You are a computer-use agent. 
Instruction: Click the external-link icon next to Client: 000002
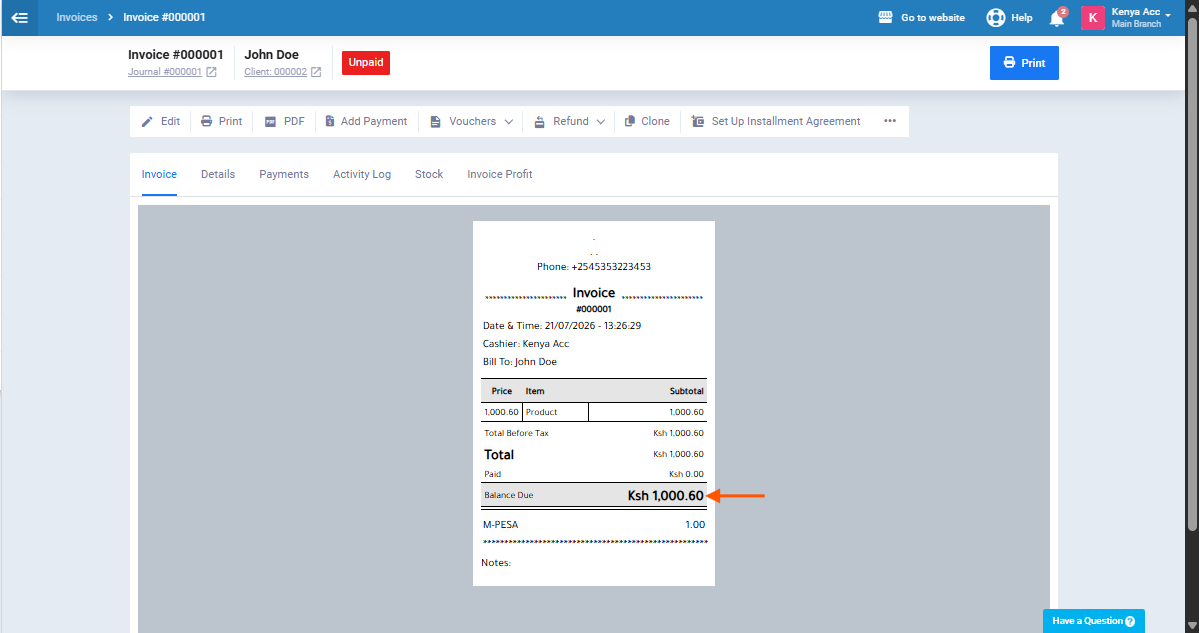[x=316, y=72]
